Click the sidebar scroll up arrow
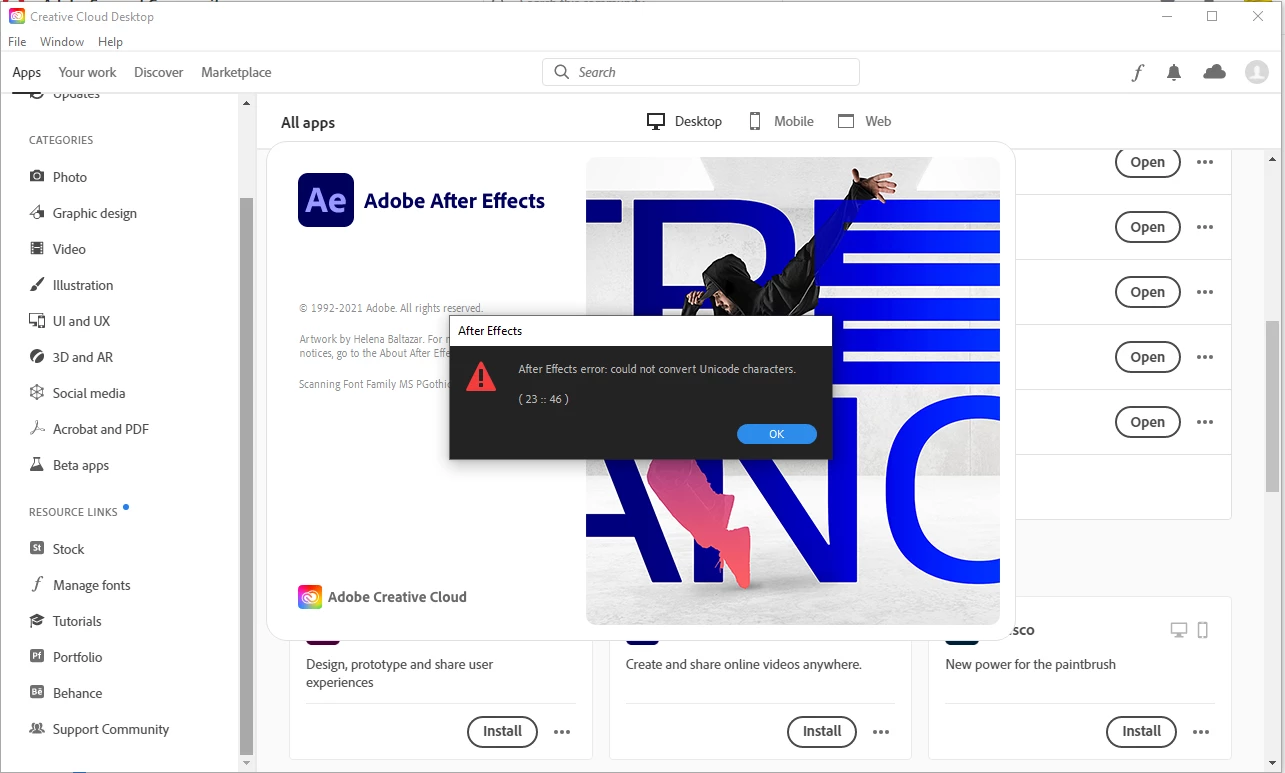This screenshot has height=773, width=1285. [247, 103]
